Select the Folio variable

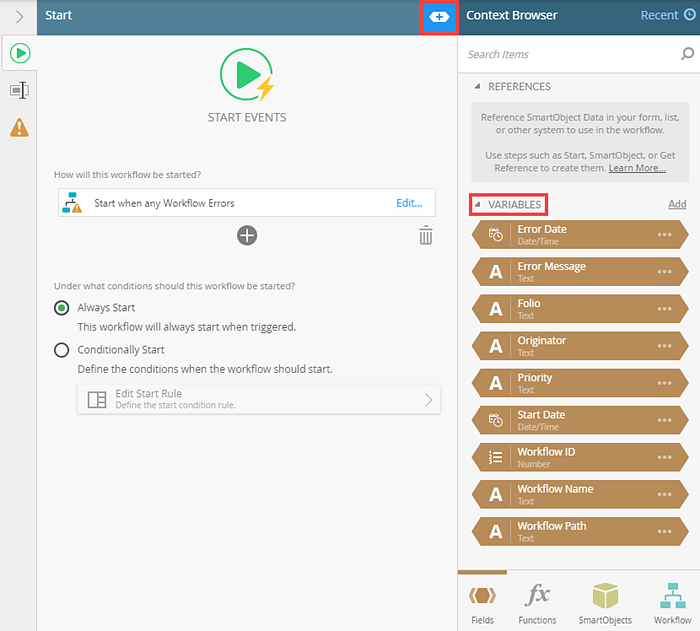coord(580,309)
